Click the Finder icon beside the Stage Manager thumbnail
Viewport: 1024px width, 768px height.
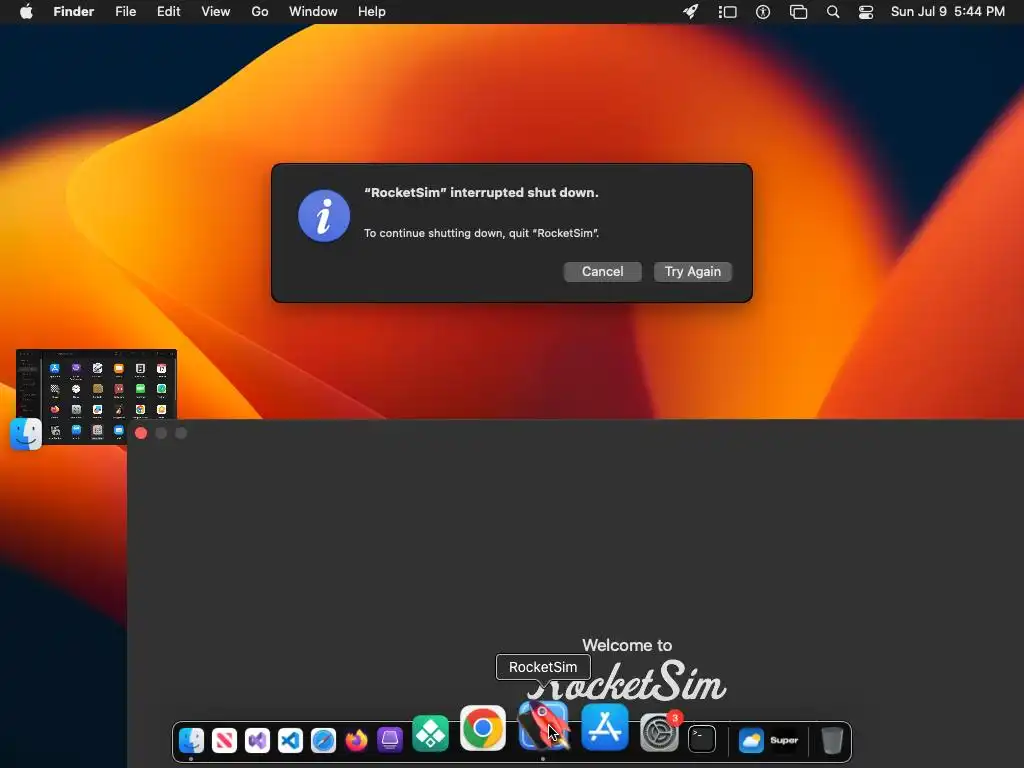pos(26,434)
